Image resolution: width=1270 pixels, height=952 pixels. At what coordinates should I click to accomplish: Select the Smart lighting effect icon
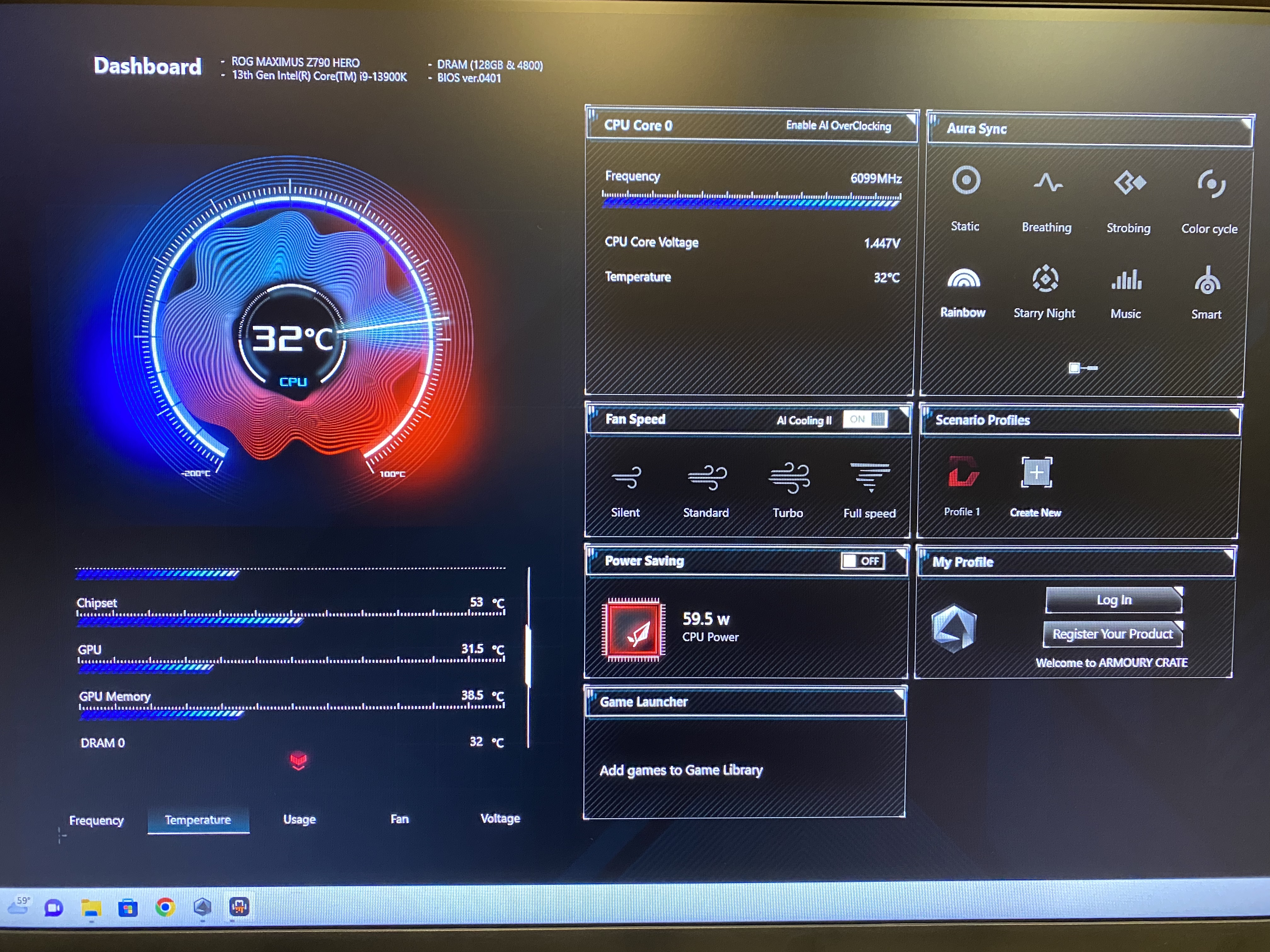tap(1207, 280)
